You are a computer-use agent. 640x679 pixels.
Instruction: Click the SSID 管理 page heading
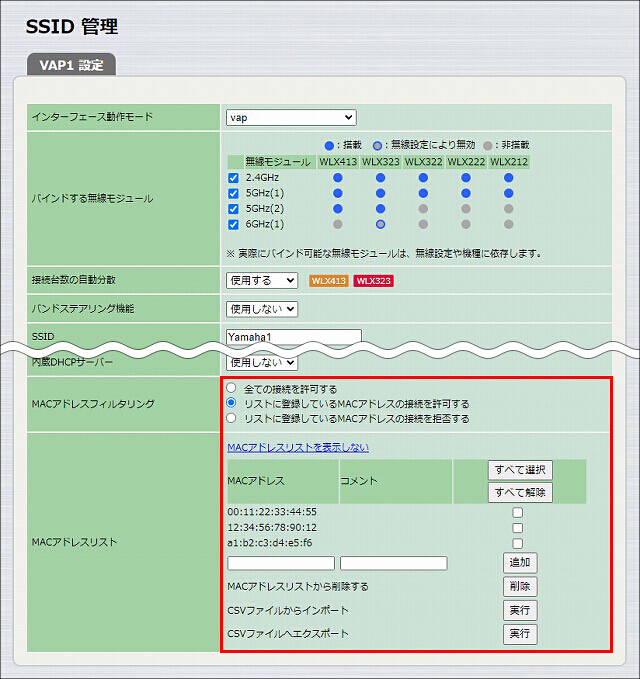pyautogui.click(x=72, y=26)
